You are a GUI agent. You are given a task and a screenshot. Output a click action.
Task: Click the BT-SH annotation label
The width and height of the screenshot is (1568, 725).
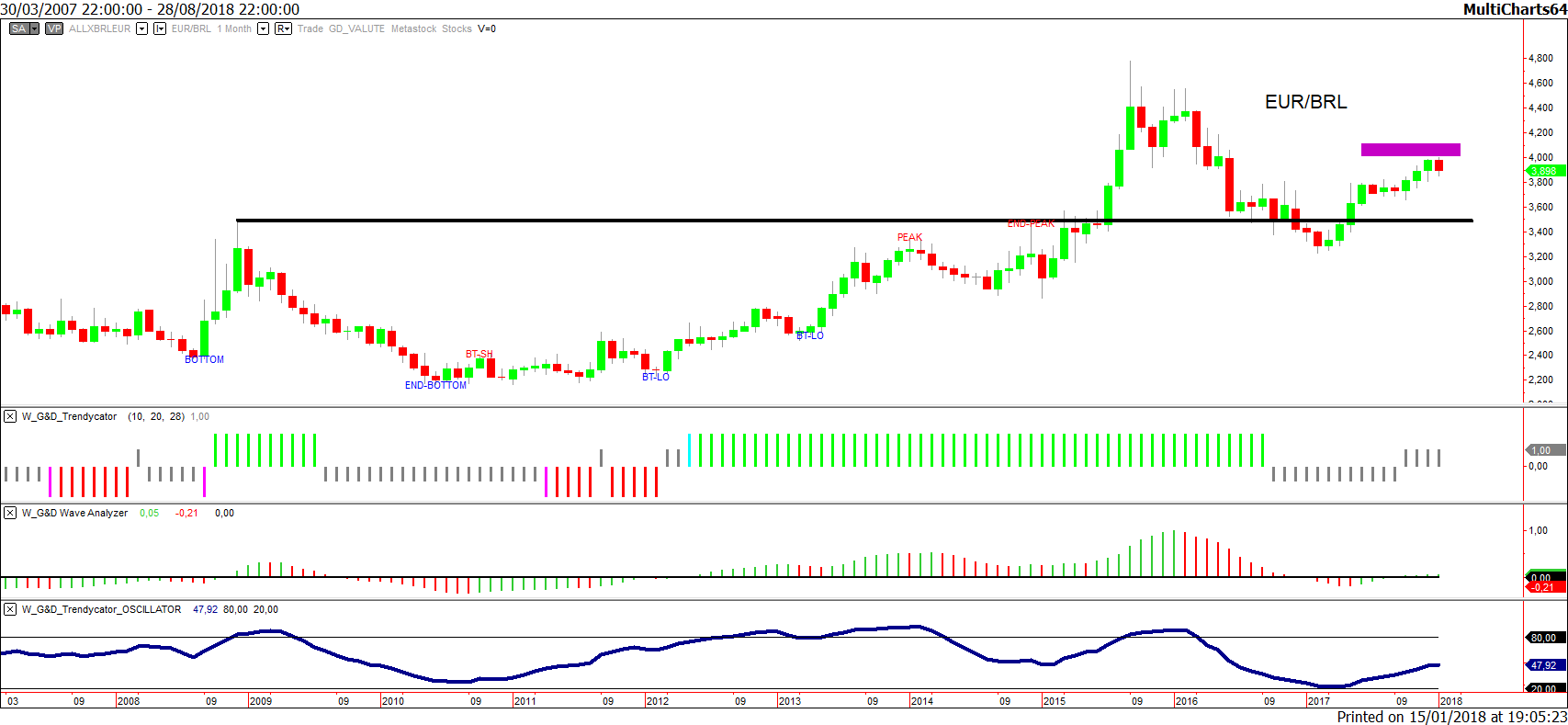click(479, 354)
